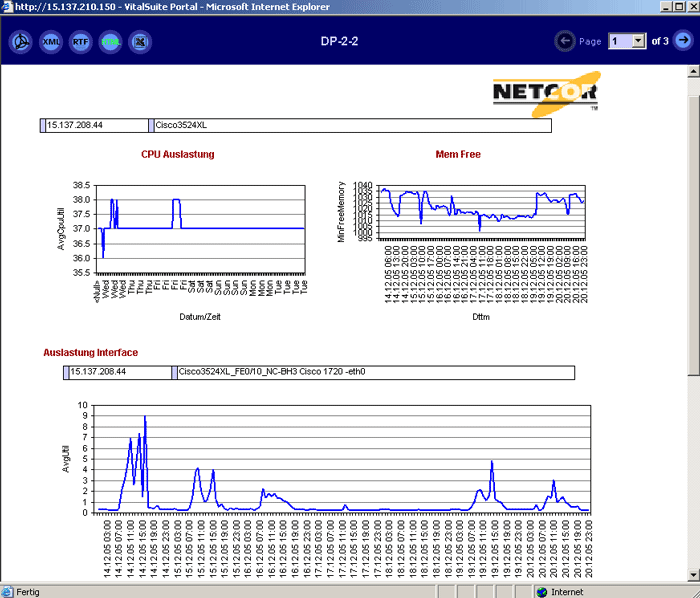Click the Datum/Zeit axis label
The image size is (700, 598).
[200, 317]
